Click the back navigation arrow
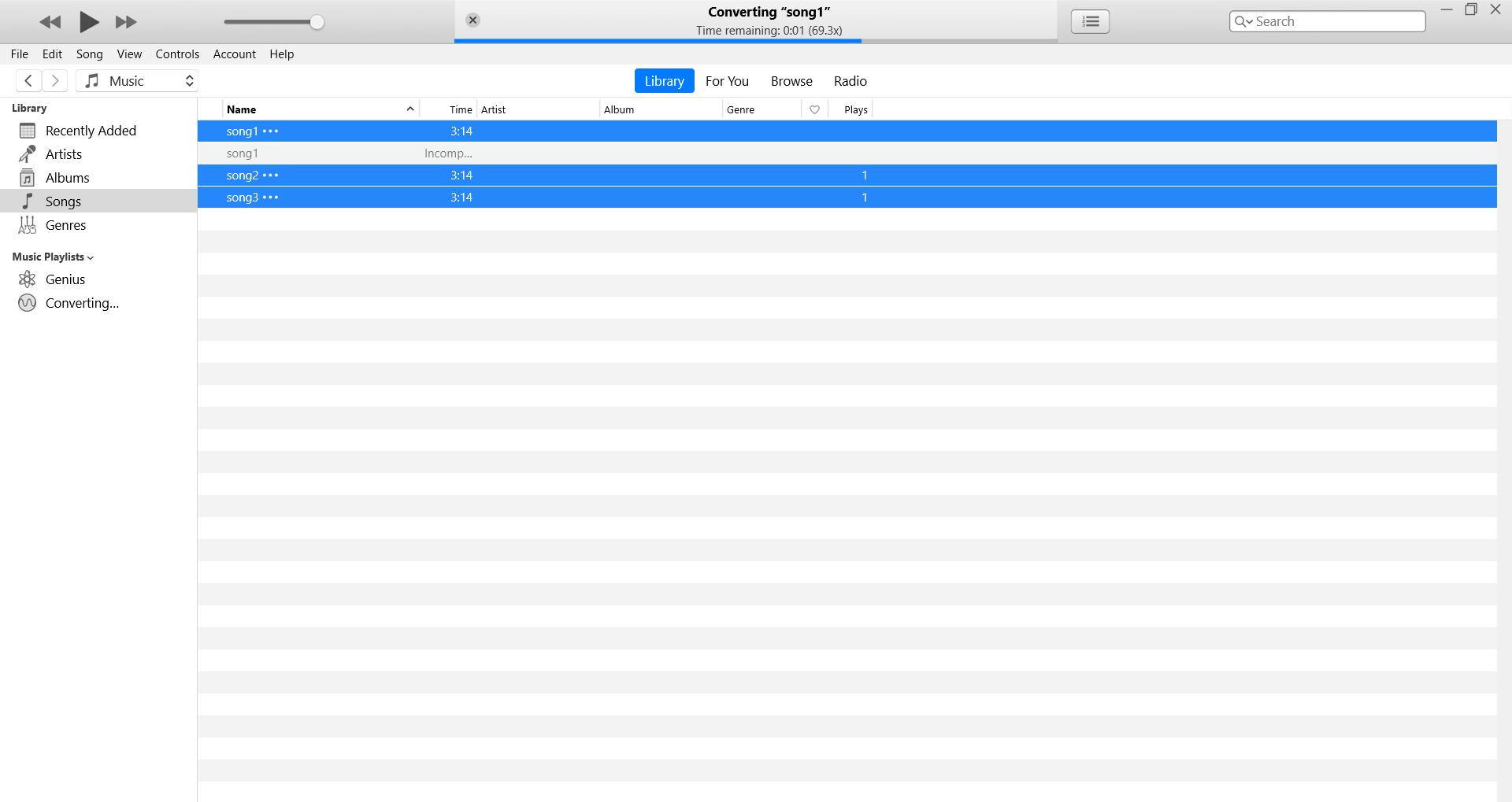1512x802 pixels. pyautogui.click(x=28, y=81)
